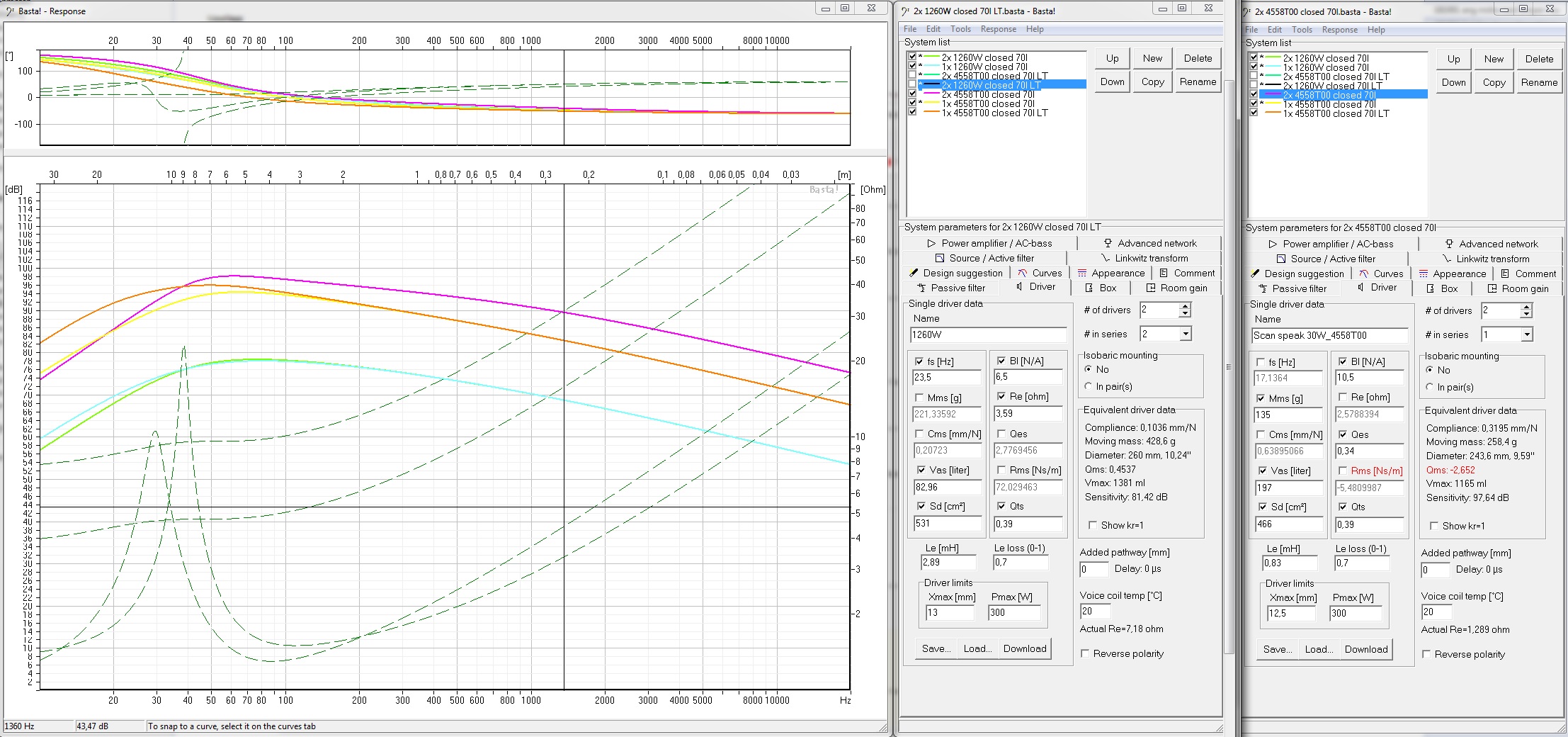Image resolution: width=1568 pixels, height=737 pixels.
Task: Uncheck 1x 4558T00 closed 70l LT in 4558T00 list
Action: [x=1254, y=113]
